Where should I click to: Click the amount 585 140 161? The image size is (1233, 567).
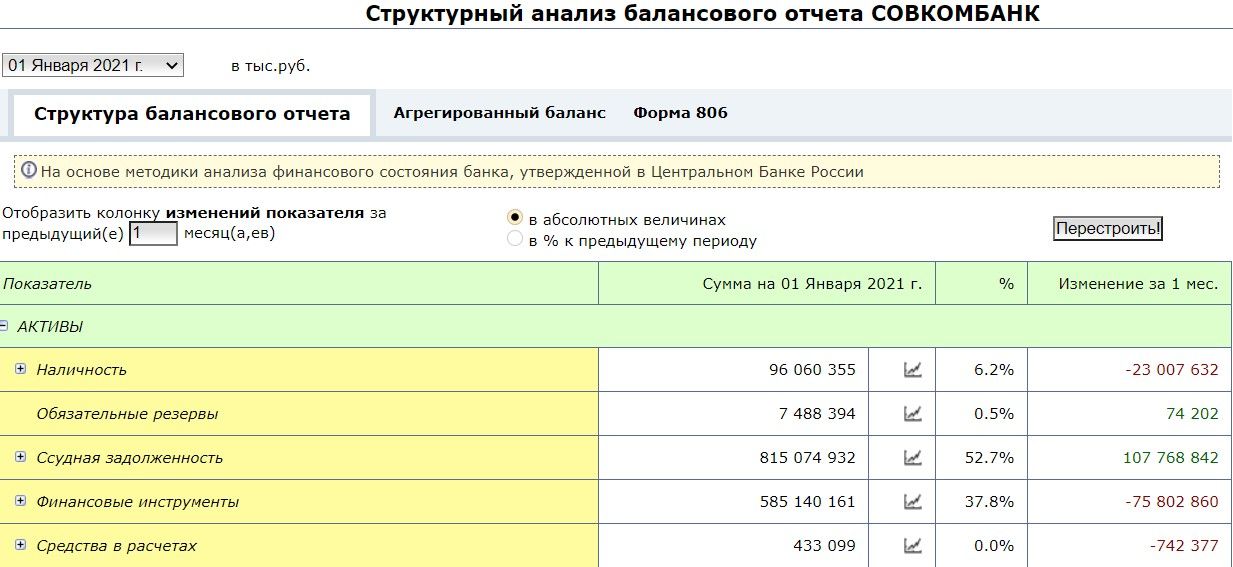click(808, 502)
